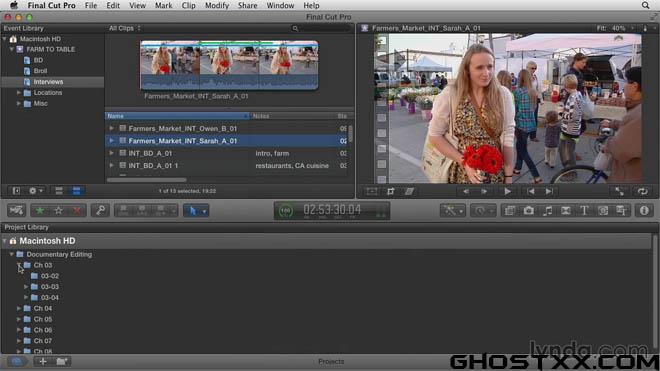Reject selection with the red X icon
Image resolution: width=660 pixels, height=371 pixels.
point(77,210)
